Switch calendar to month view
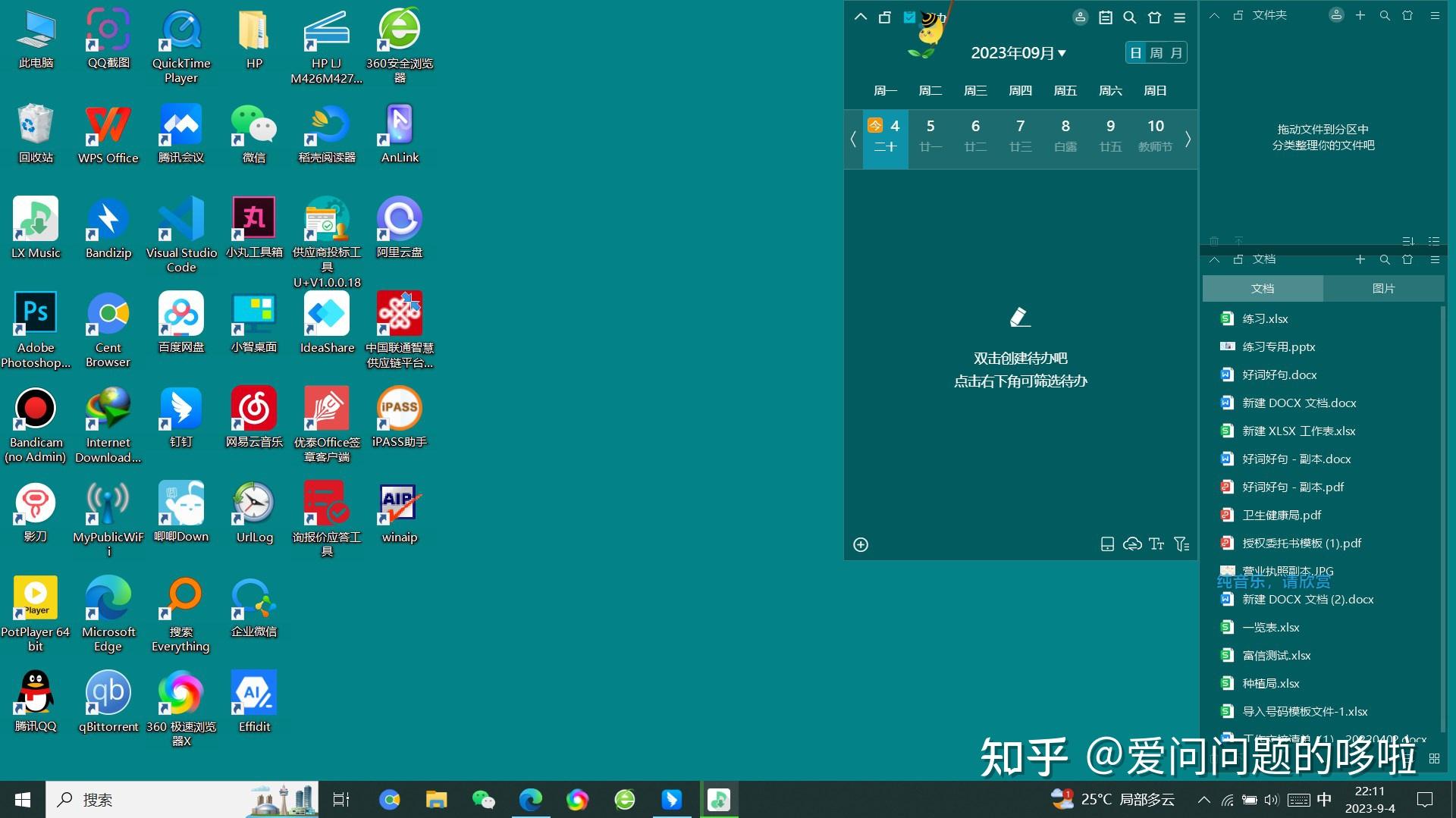The width and height of the screenshot is (1456, 818). tap(1176, 53)
